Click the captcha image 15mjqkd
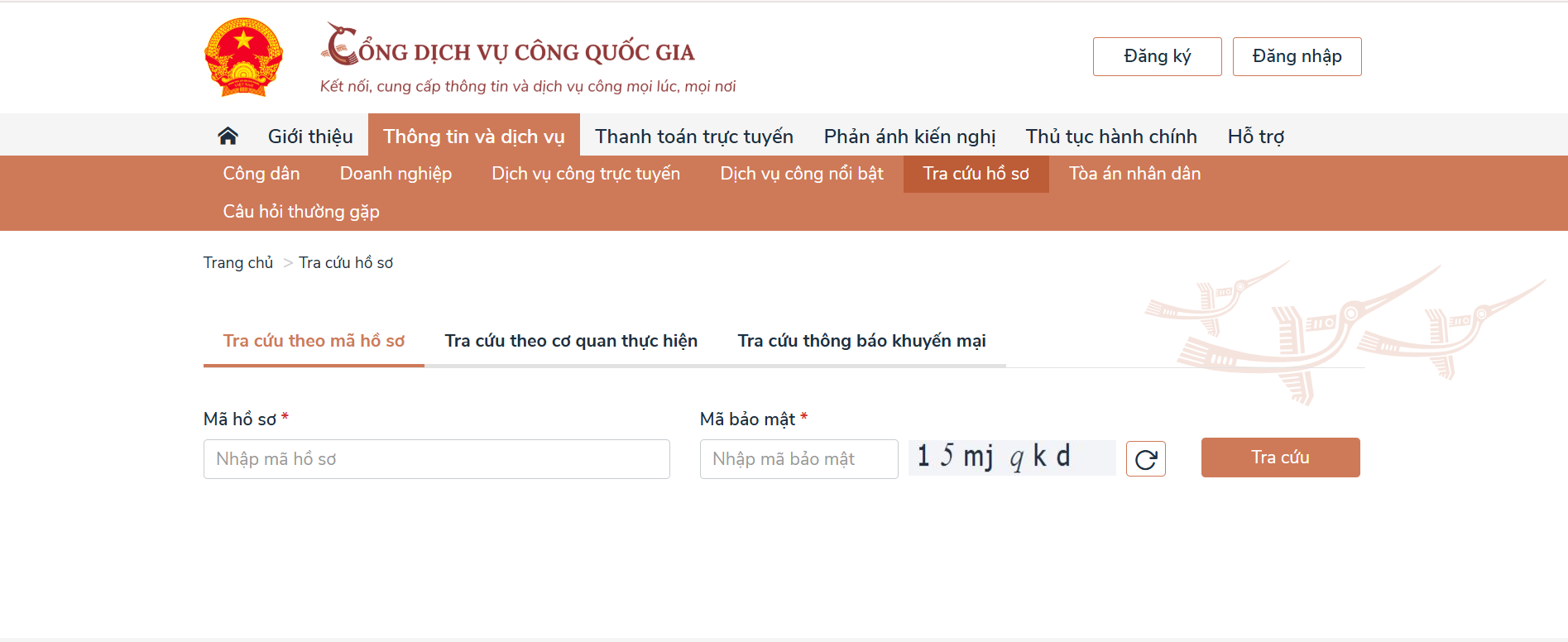The width and height of the screenshot is (1568, 642). point(1012,458)
